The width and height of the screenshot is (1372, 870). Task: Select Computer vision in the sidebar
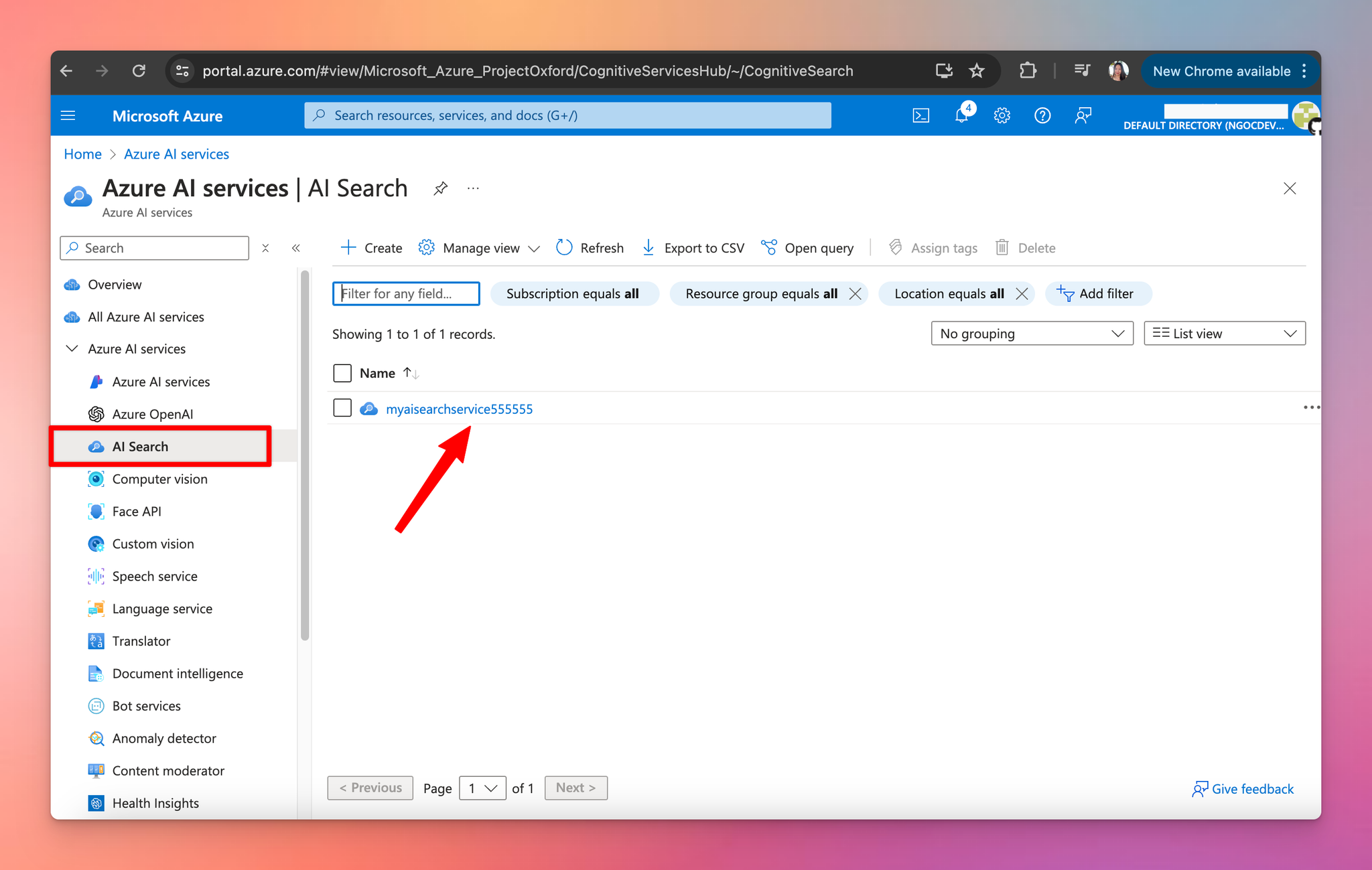tap(159, 480)
